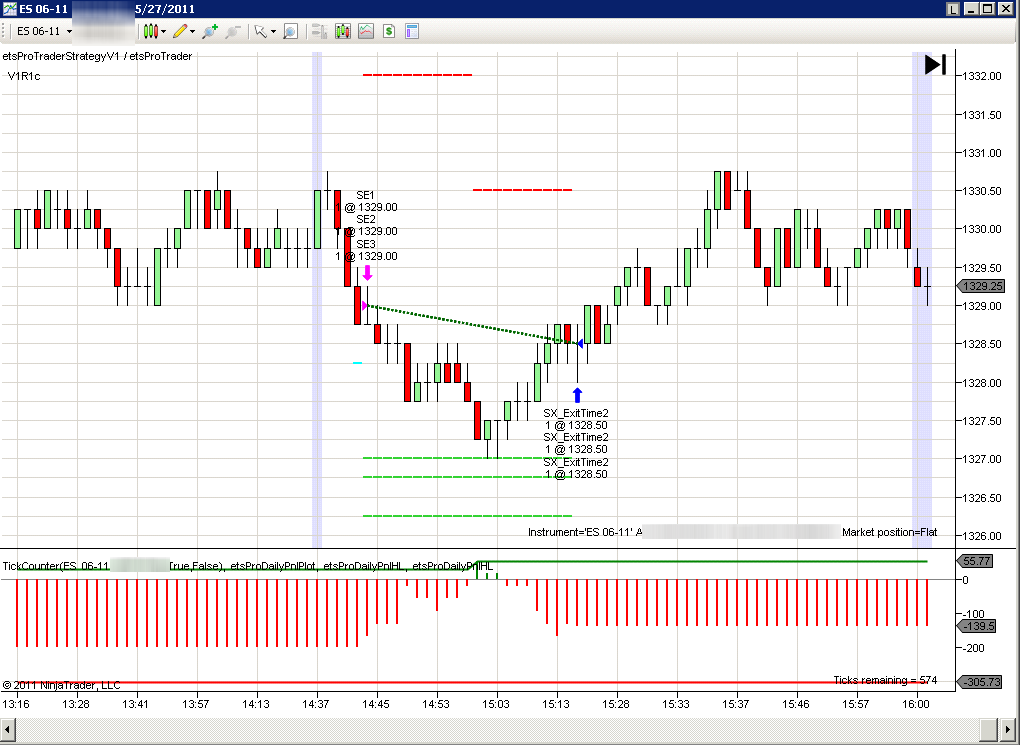Click the toolbar grip handle
The image size is (1020, 745).
[x=4, y=31]
